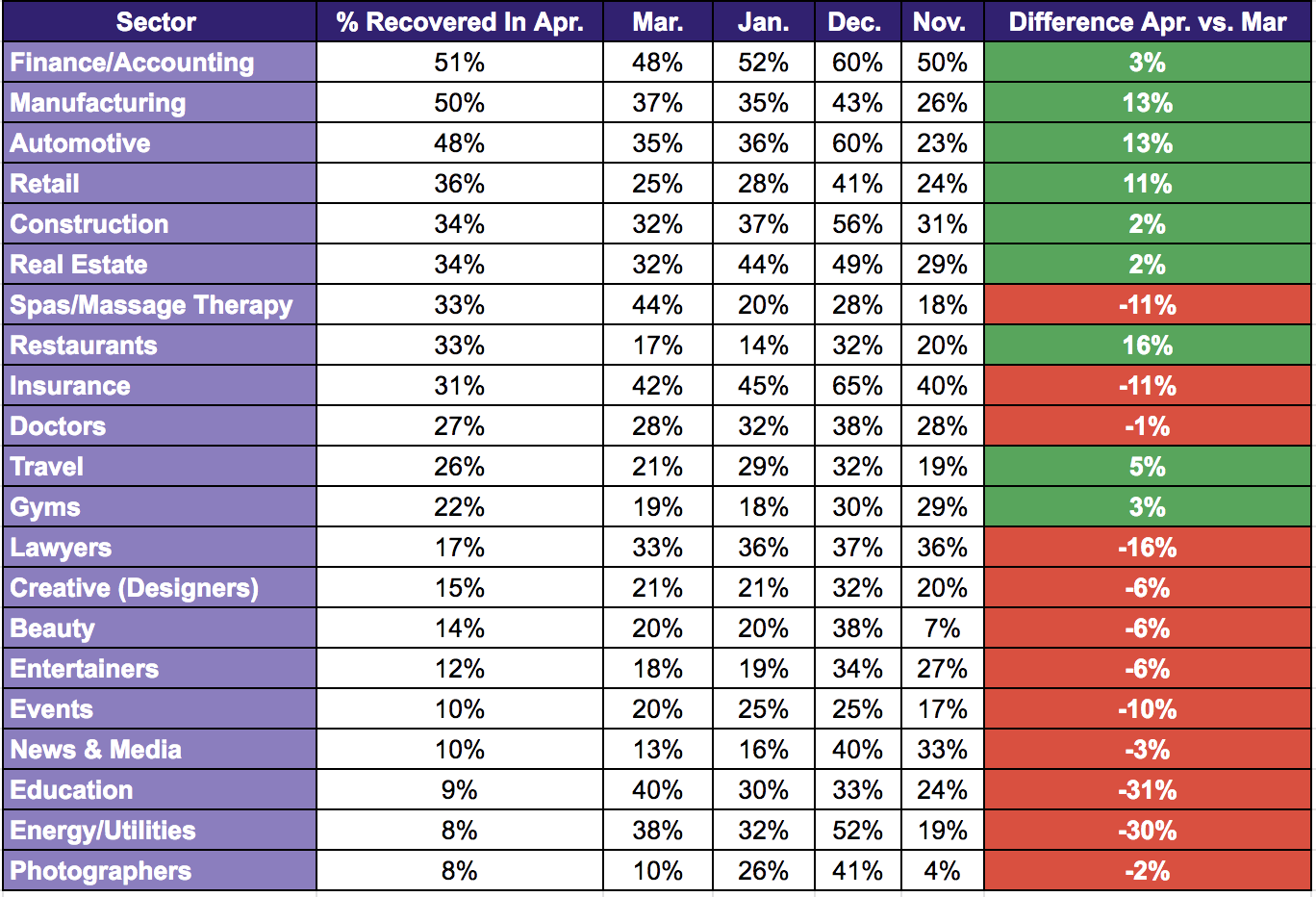Click the Manufacturing row label
Image resolution: width=1316 pixels, height=897 pixels.
(98, 103)
